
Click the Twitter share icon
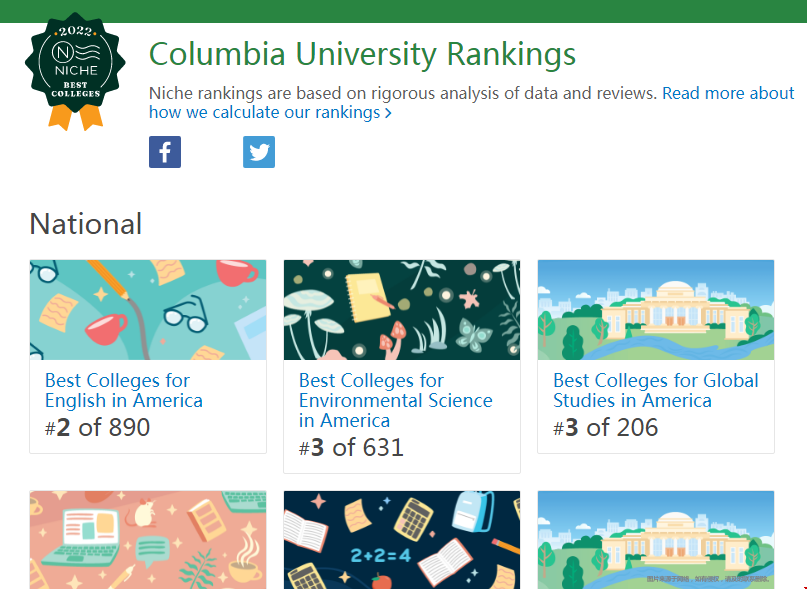click(x=259, y=152)
